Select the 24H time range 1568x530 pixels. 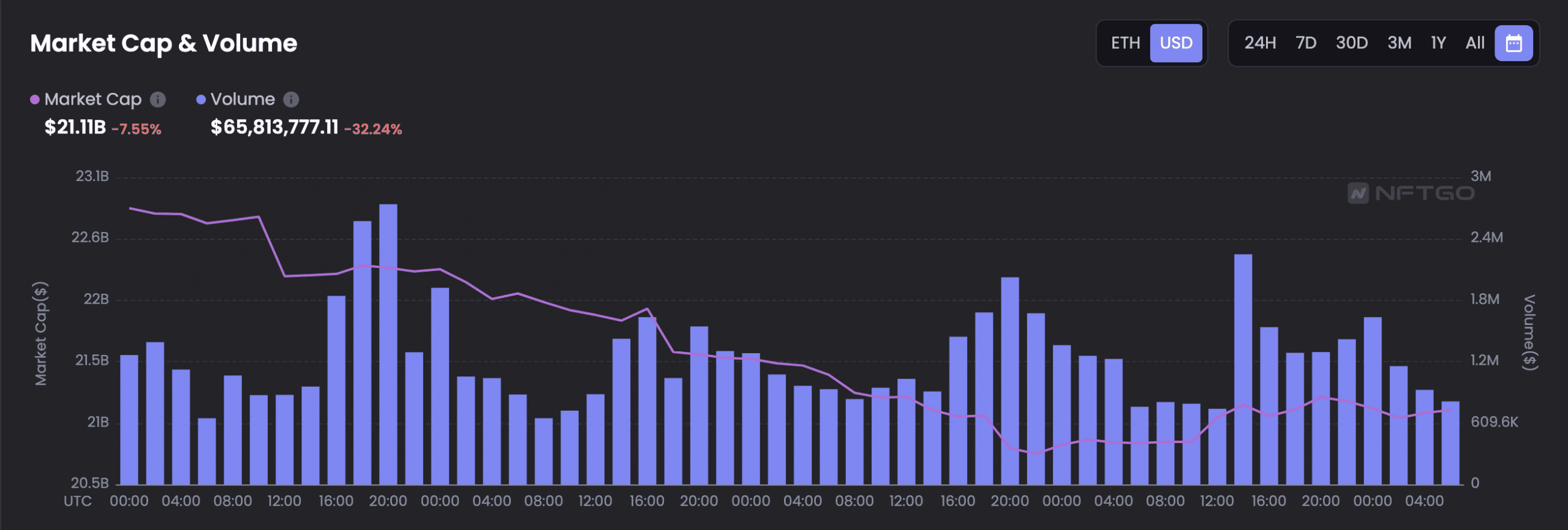(1260, 43)
